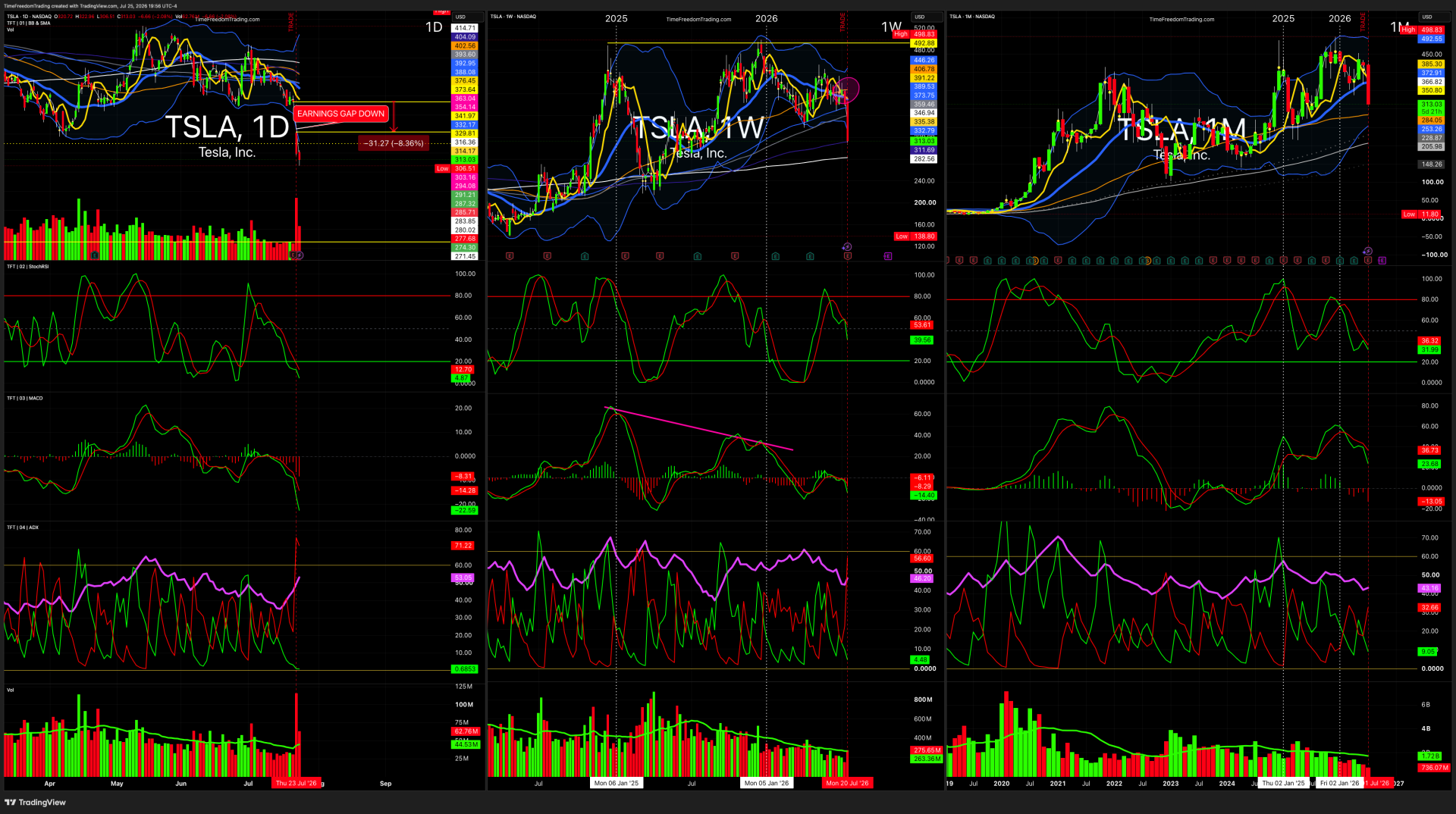The image size is (1456, 814).
Task: Click the TFT | 04 | ADX indicator legend
Action: 23,528
